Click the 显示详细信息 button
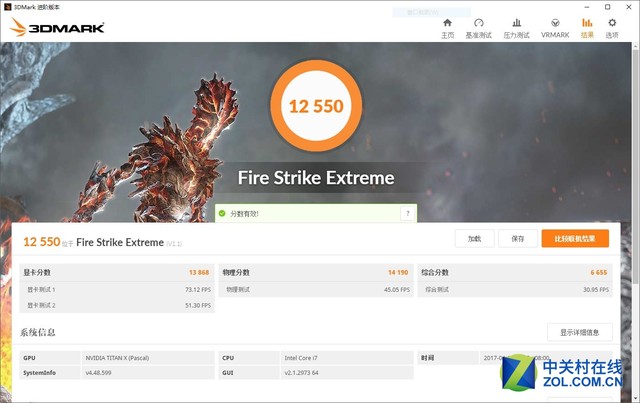 580,332
